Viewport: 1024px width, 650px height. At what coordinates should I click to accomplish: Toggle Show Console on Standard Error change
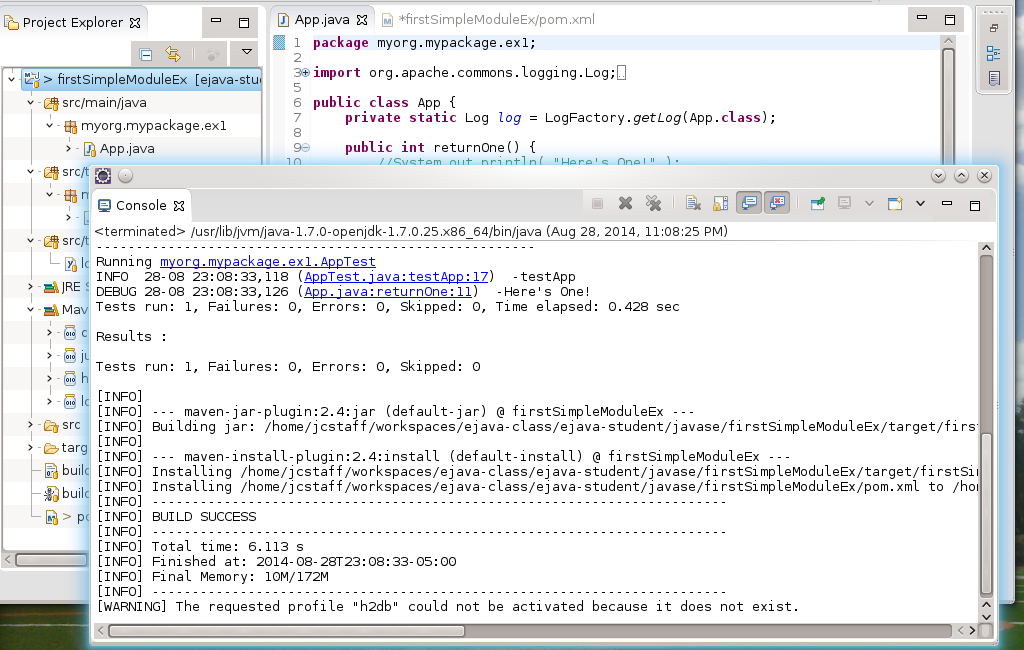777,203
